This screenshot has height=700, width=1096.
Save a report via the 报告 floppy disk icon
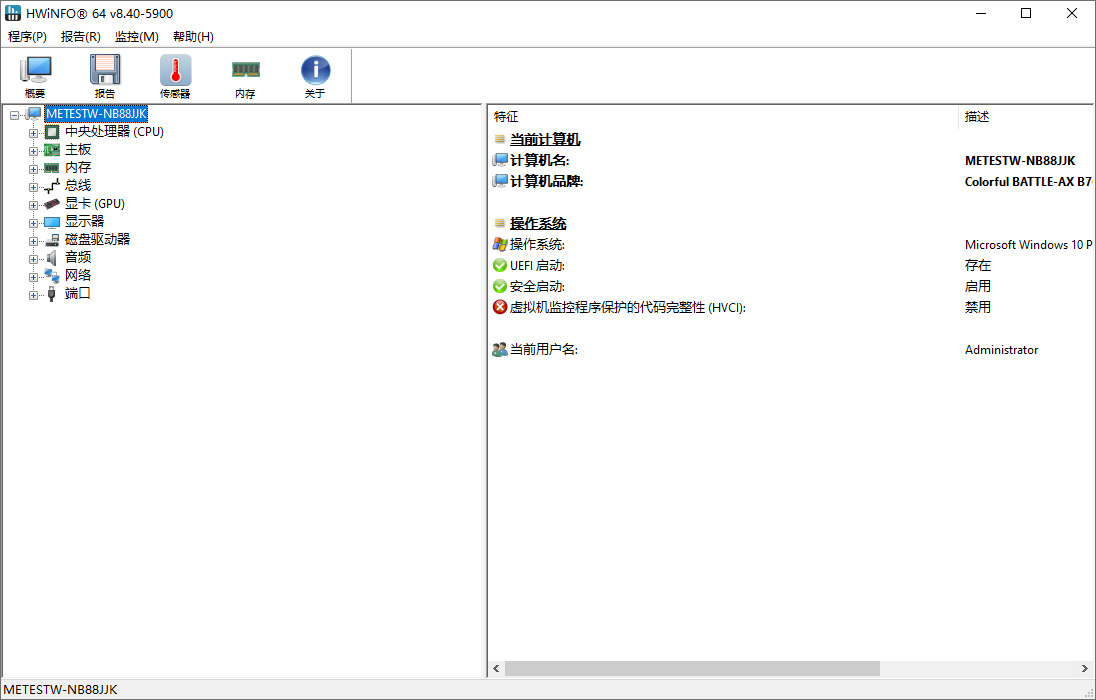tap(105, 75)
